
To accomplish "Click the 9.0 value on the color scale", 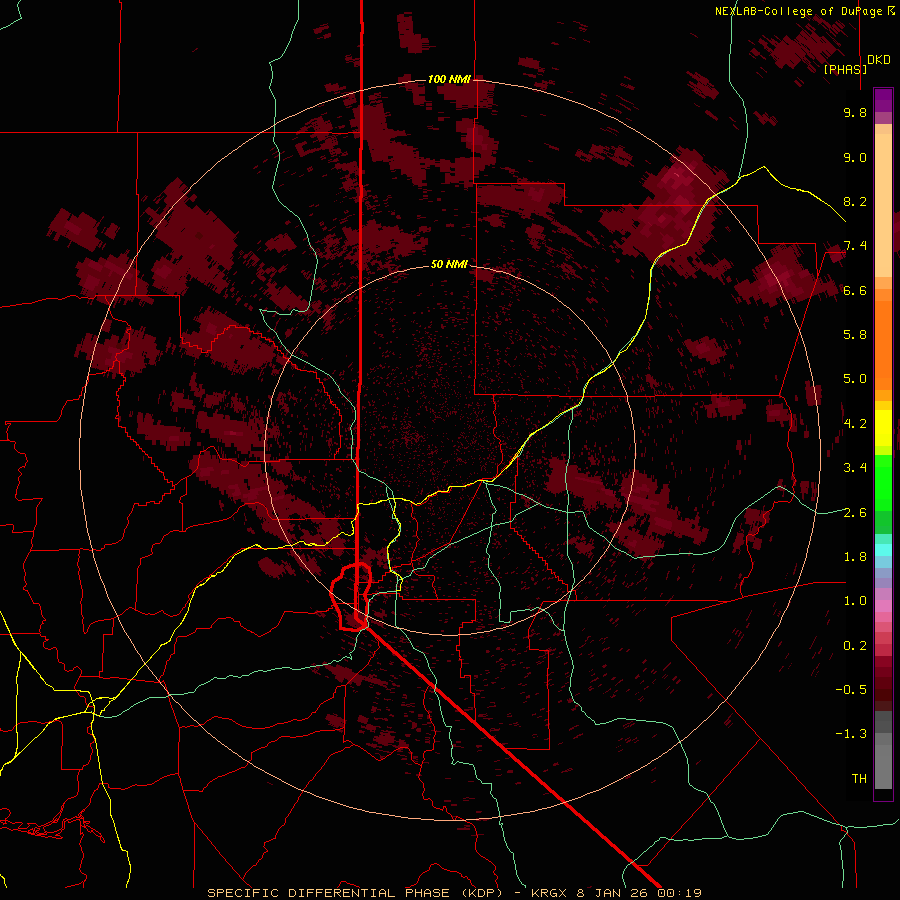I will pos(855,157).
